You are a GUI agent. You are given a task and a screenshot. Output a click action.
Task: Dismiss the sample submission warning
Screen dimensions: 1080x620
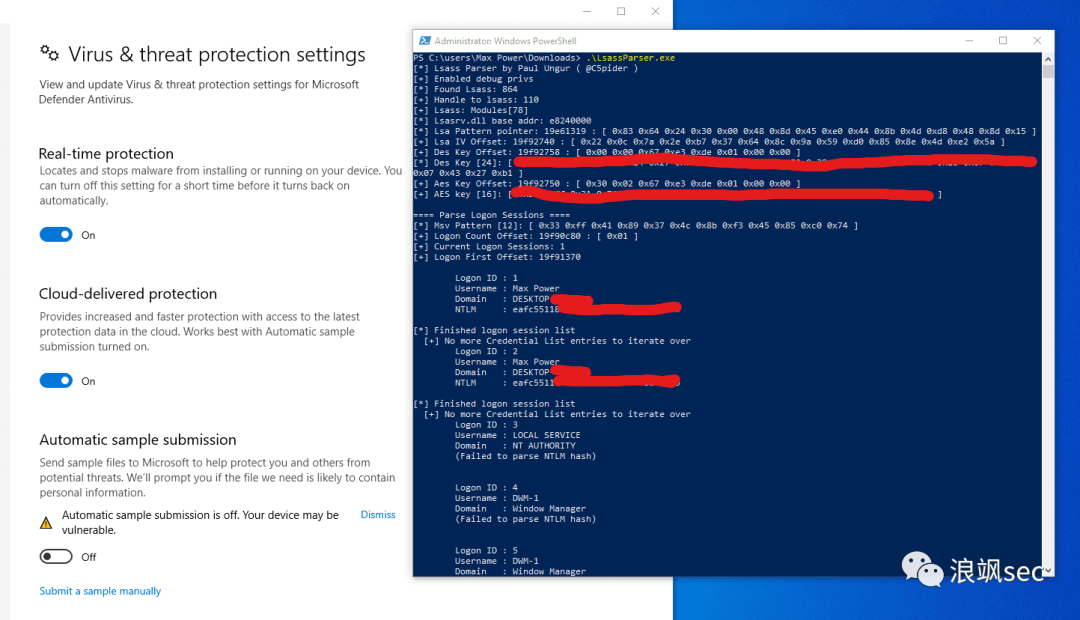(x=377, y=515)
